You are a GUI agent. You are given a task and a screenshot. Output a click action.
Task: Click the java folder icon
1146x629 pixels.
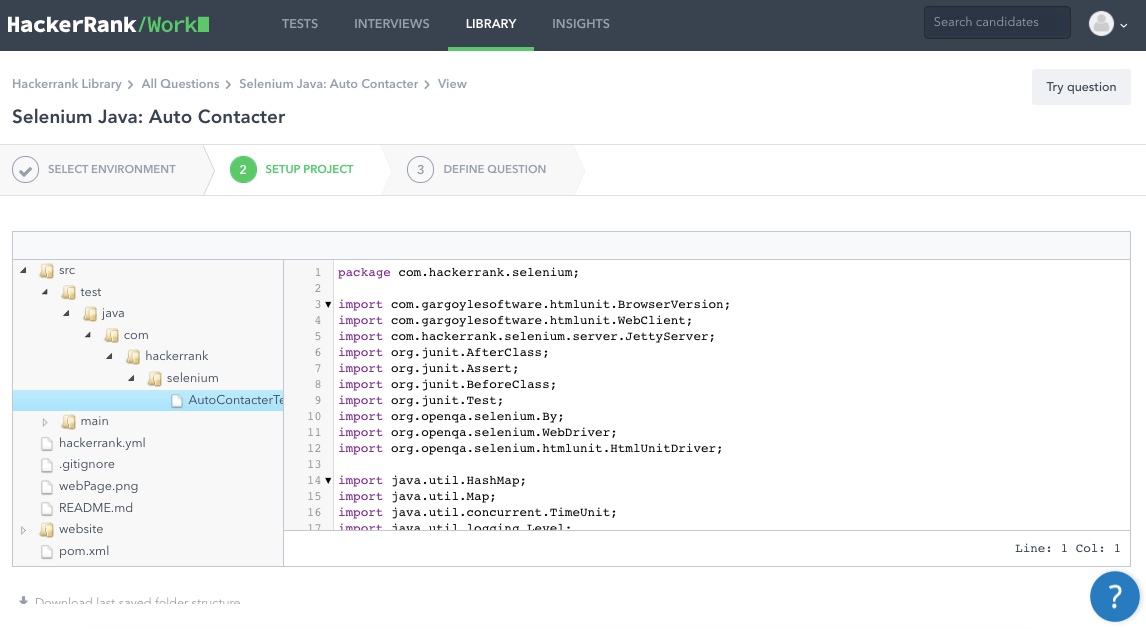(90, 313)
